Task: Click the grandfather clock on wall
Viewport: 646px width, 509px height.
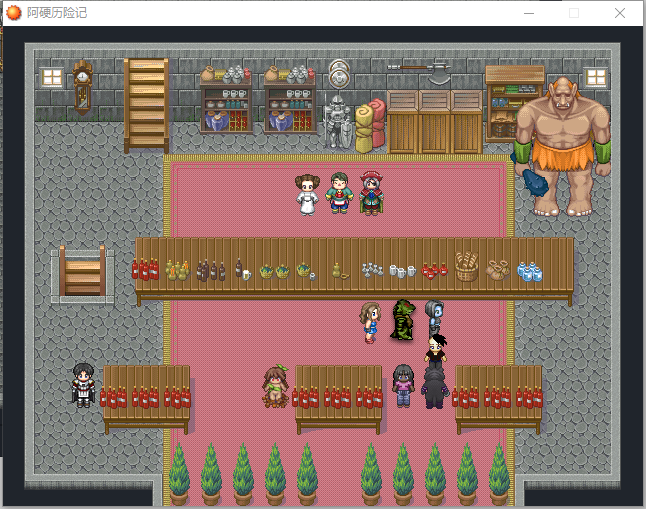Action: 82,87
